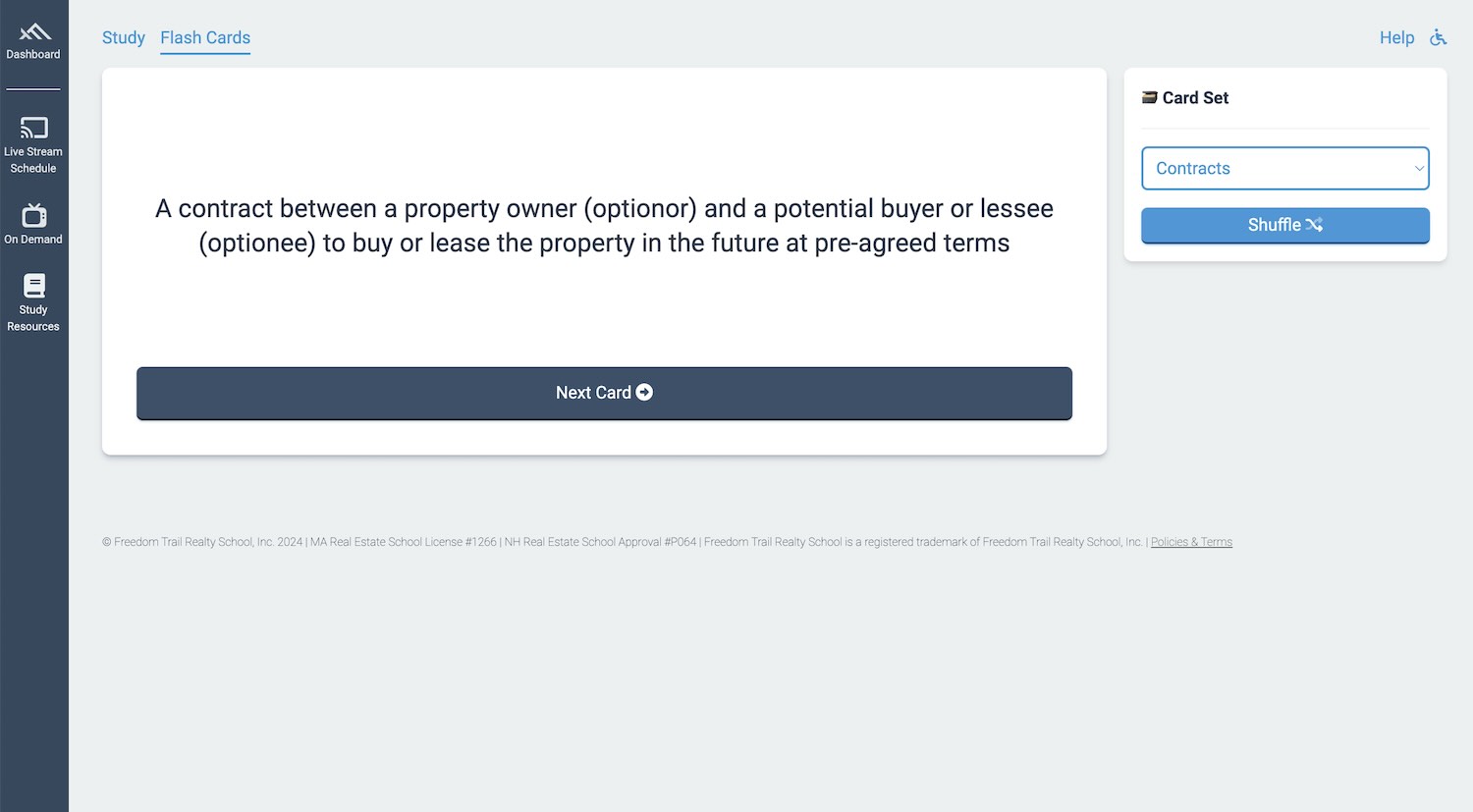Click the arrow icon inside Next Card button
This screenshot has width=1473, height=812.
tap(643, 392)
